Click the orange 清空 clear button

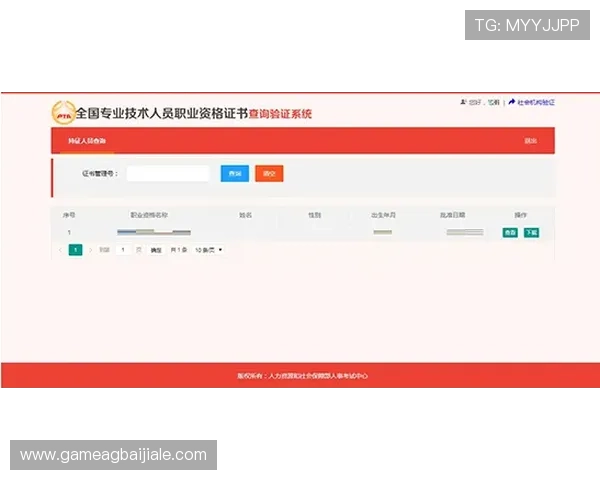tap(269, 173)
